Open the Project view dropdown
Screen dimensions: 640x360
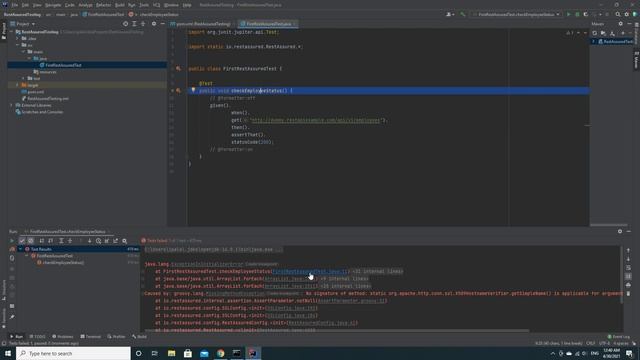[x=23, y=24]
